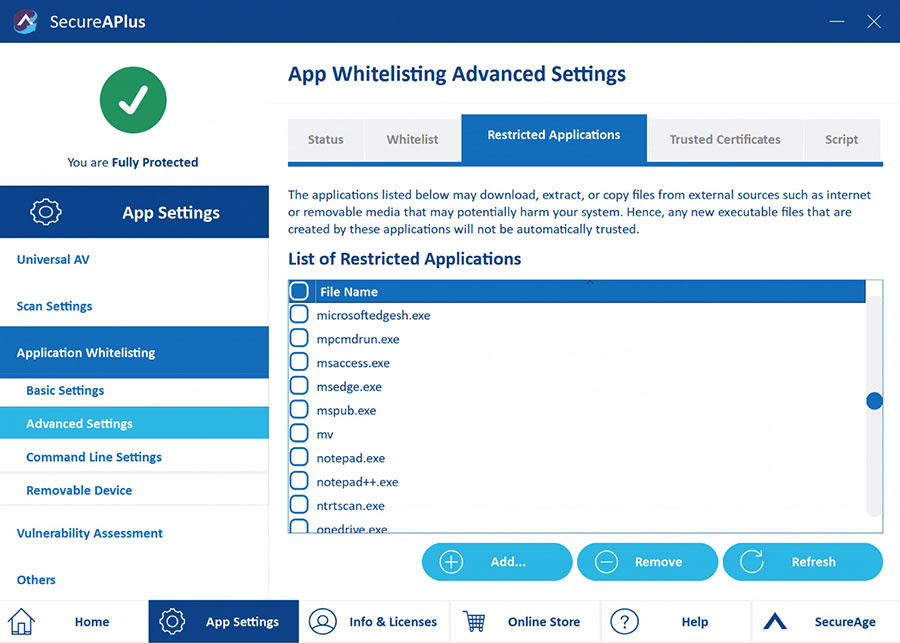Click the list scrollbar thumb
The height and width of the screenshot is (643, 900).
[x=874, y=401]
